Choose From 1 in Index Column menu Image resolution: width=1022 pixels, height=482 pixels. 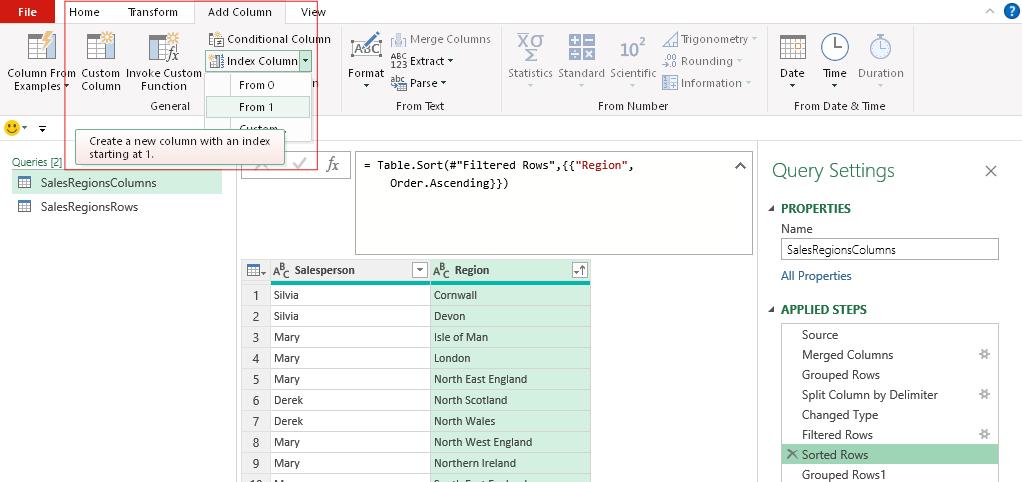[257, 107]
